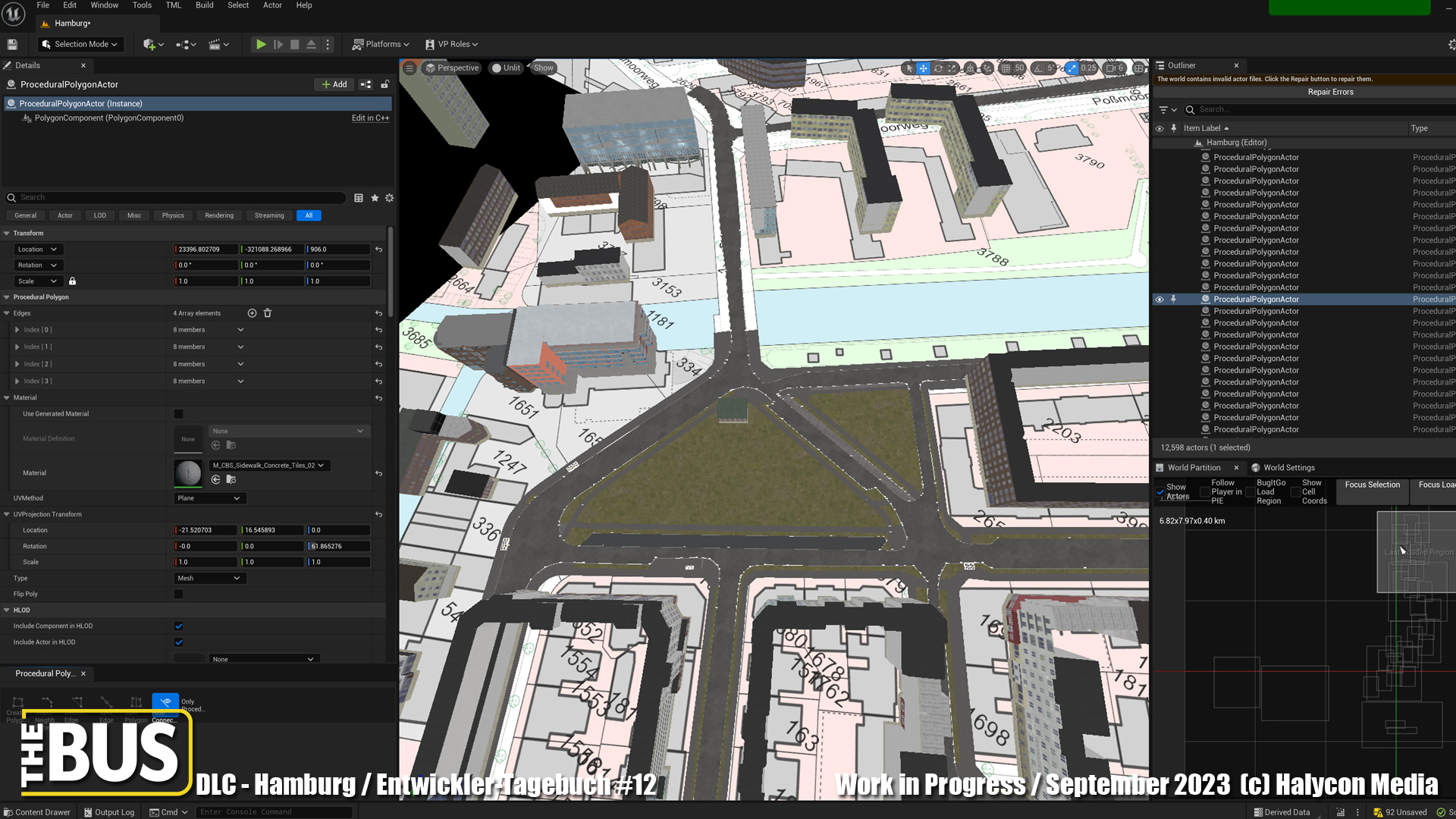The height and width of the screenshot is (819, 1456).
Task: Open the viewport layout grid icon
Action: (1138, 68)
